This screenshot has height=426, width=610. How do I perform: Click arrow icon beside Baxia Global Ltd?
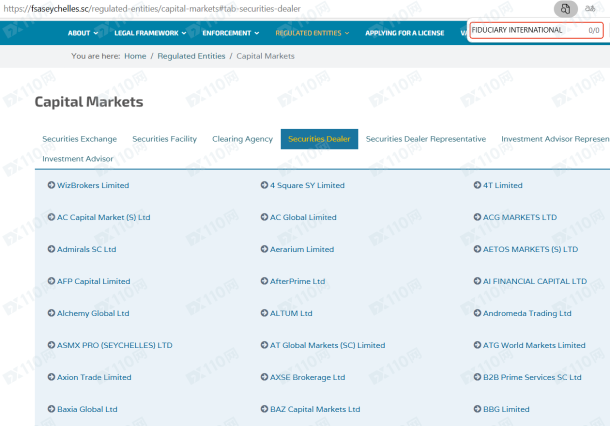click(x=51, y=408)
